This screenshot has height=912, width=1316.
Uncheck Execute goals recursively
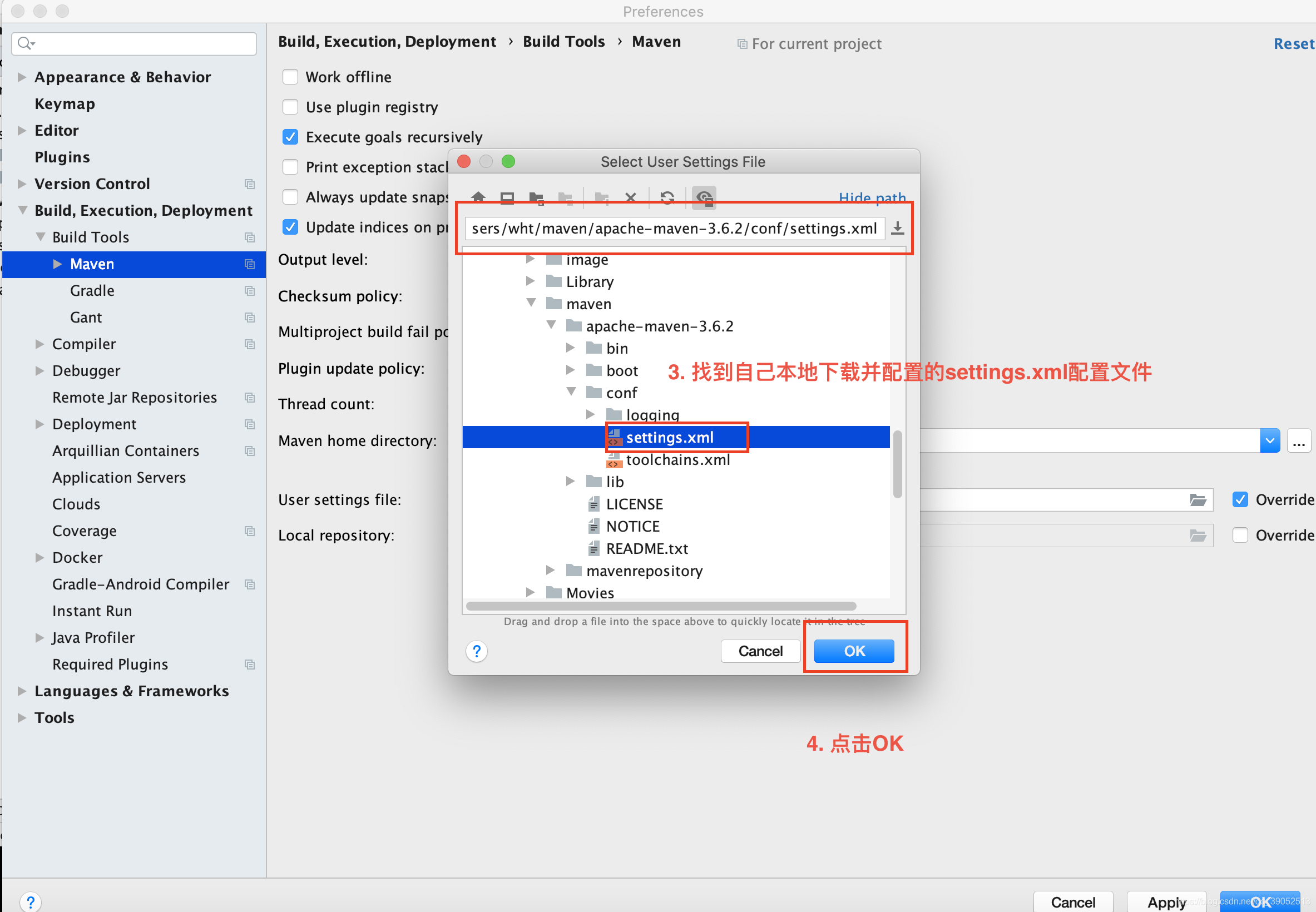click(290, 137)
